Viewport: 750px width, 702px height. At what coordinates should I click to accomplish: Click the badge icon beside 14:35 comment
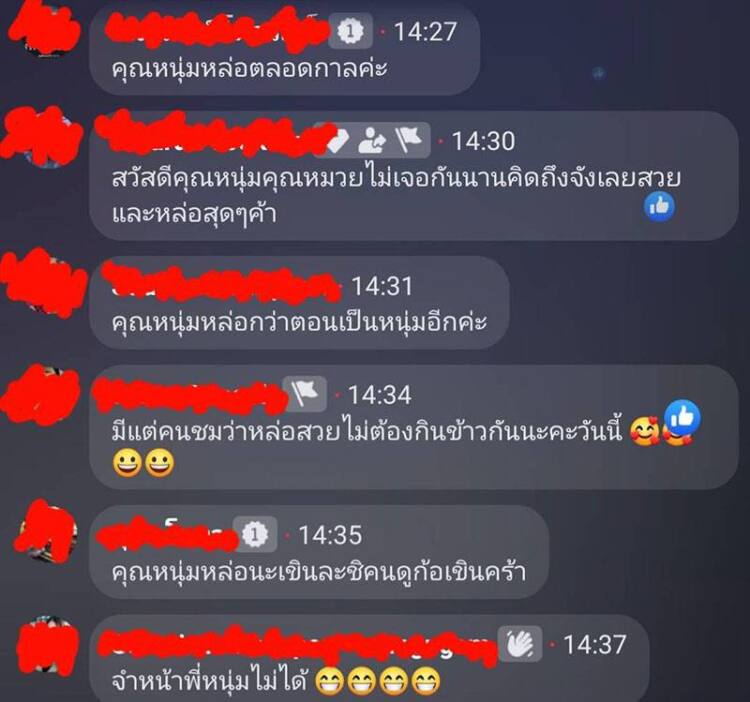(255, 534)
